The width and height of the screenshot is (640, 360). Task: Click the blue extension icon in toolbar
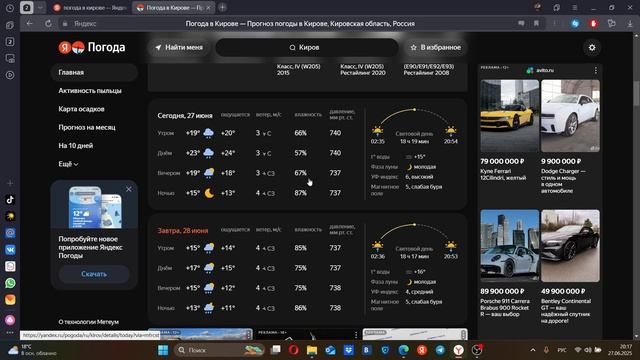575,24
